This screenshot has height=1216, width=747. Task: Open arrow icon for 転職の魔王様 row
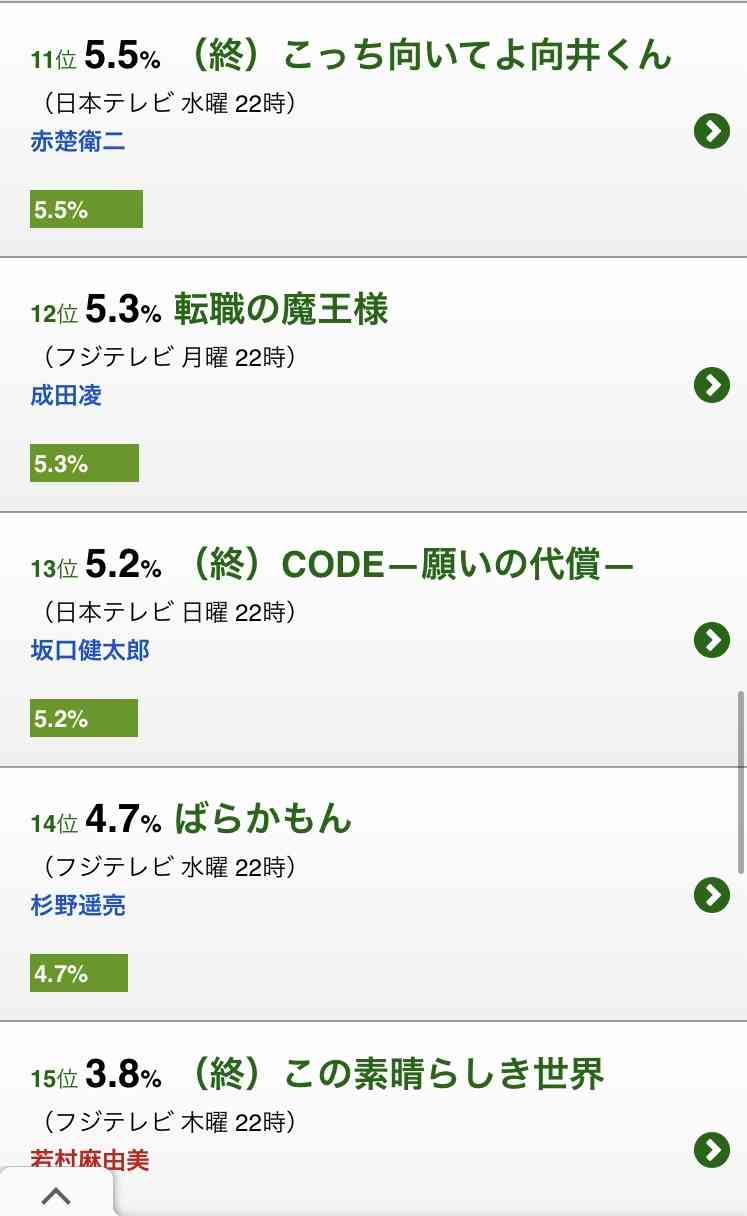711,385
